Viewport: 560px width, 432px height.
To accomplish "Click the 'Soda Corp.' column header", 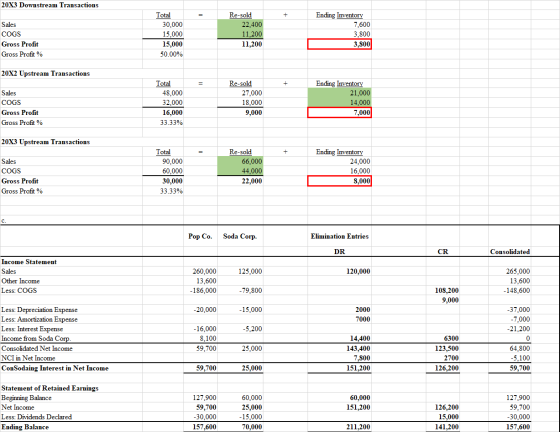I will click(240, 236).
